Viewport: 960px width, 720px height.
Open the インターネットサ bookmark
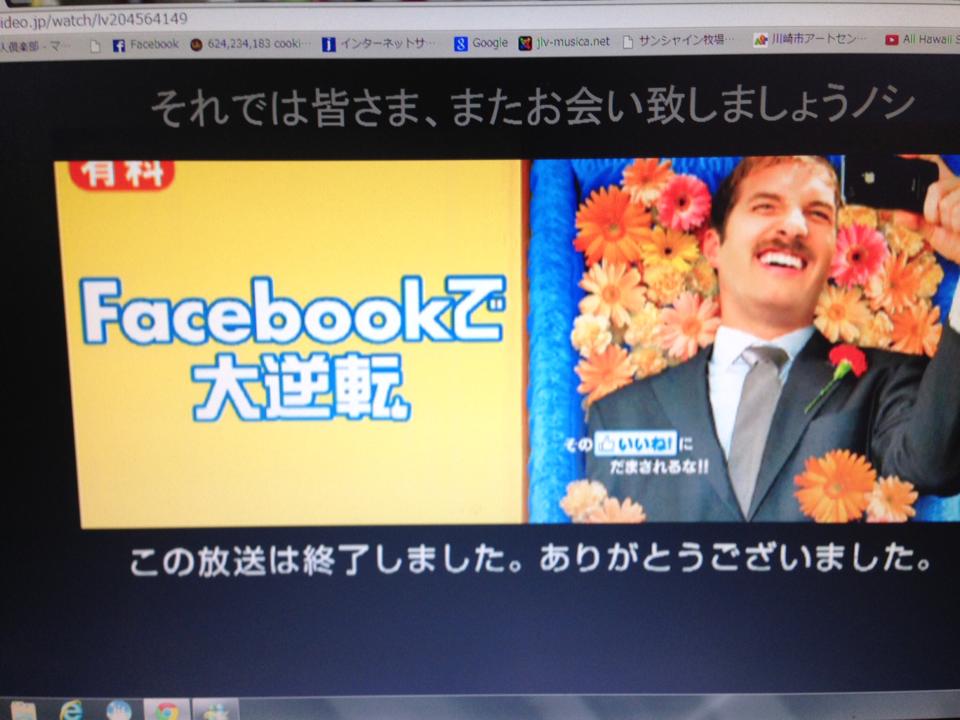pos(380,43)
